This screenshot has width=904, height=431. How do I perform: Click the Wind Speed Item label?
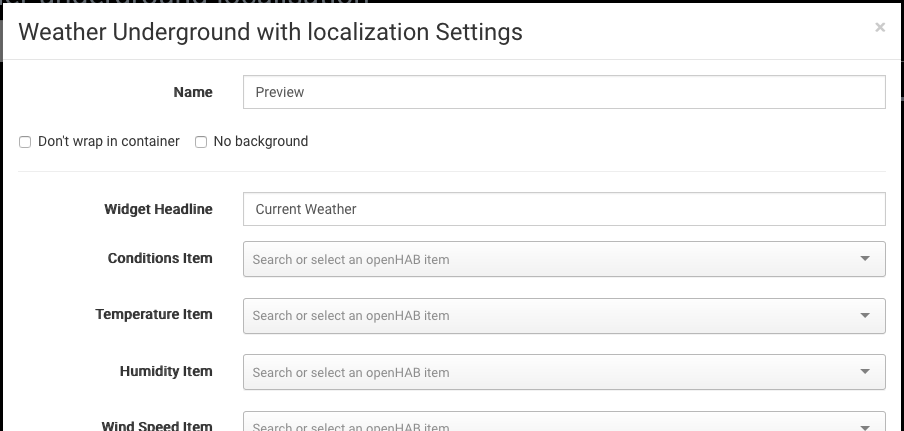point(157,425)
